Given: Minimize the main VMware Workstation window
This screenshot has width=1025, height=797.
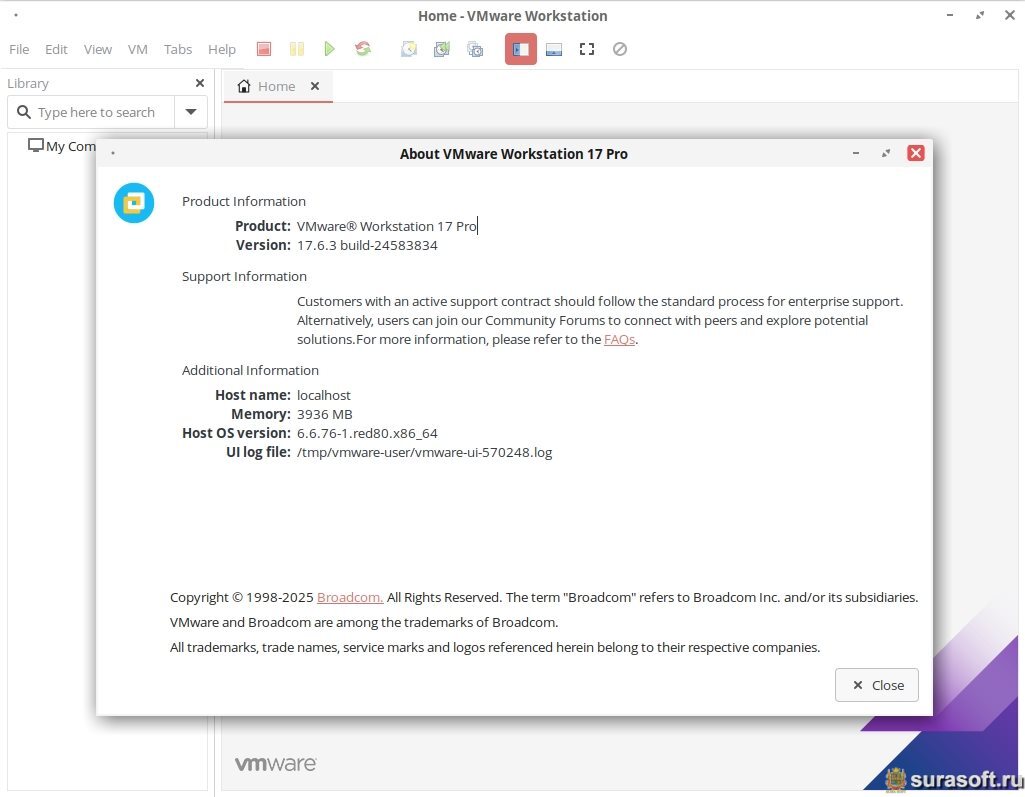Looking at the screenshot, I should pos(950,15).
